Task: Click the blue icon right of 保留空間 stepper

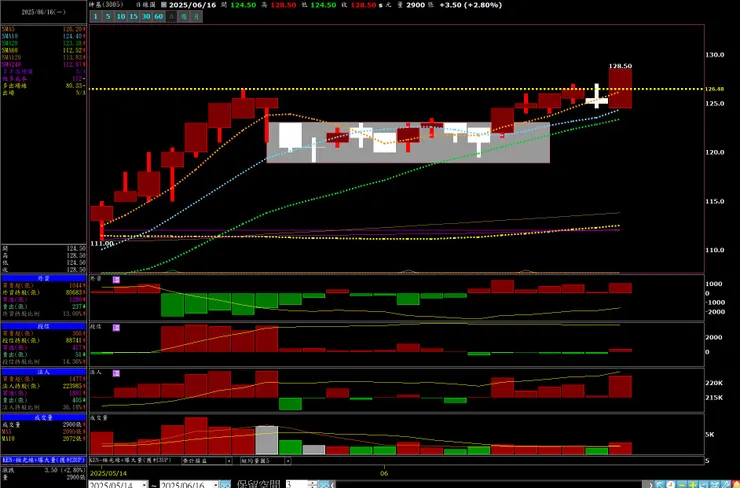Action: [323, 485]
